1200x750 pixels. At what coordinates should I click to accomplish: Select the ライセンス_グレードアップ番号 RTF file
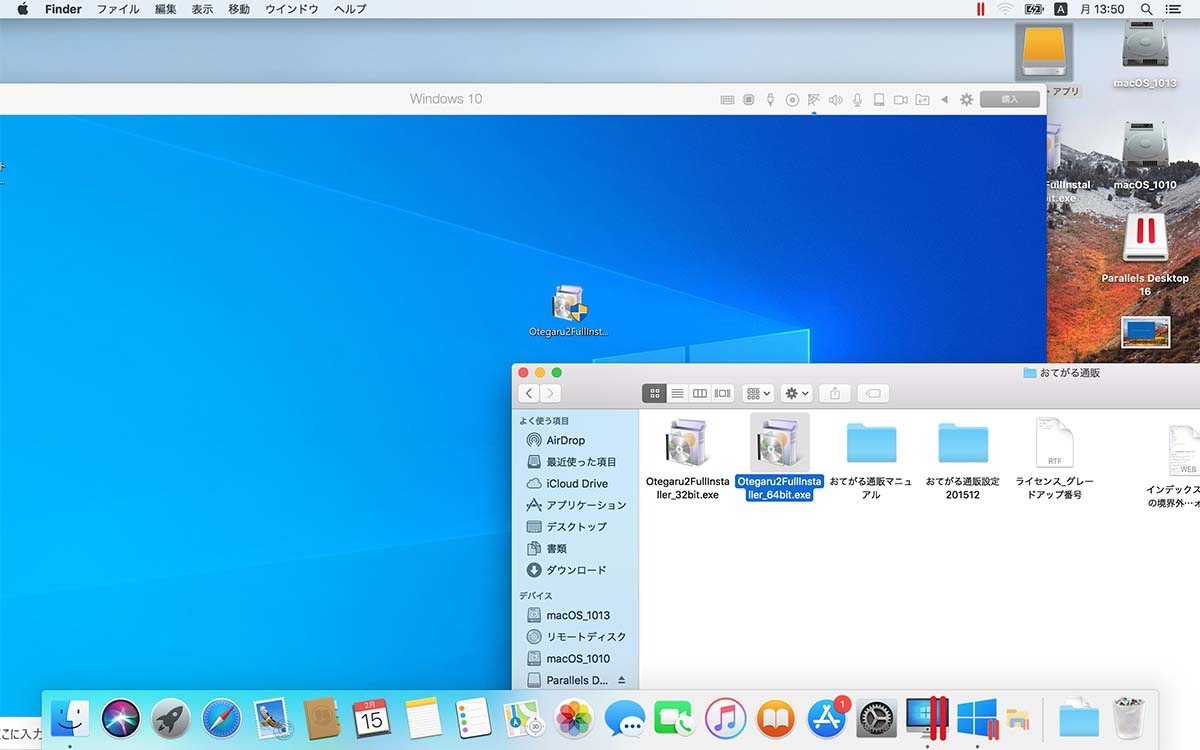click(1055, 459)
